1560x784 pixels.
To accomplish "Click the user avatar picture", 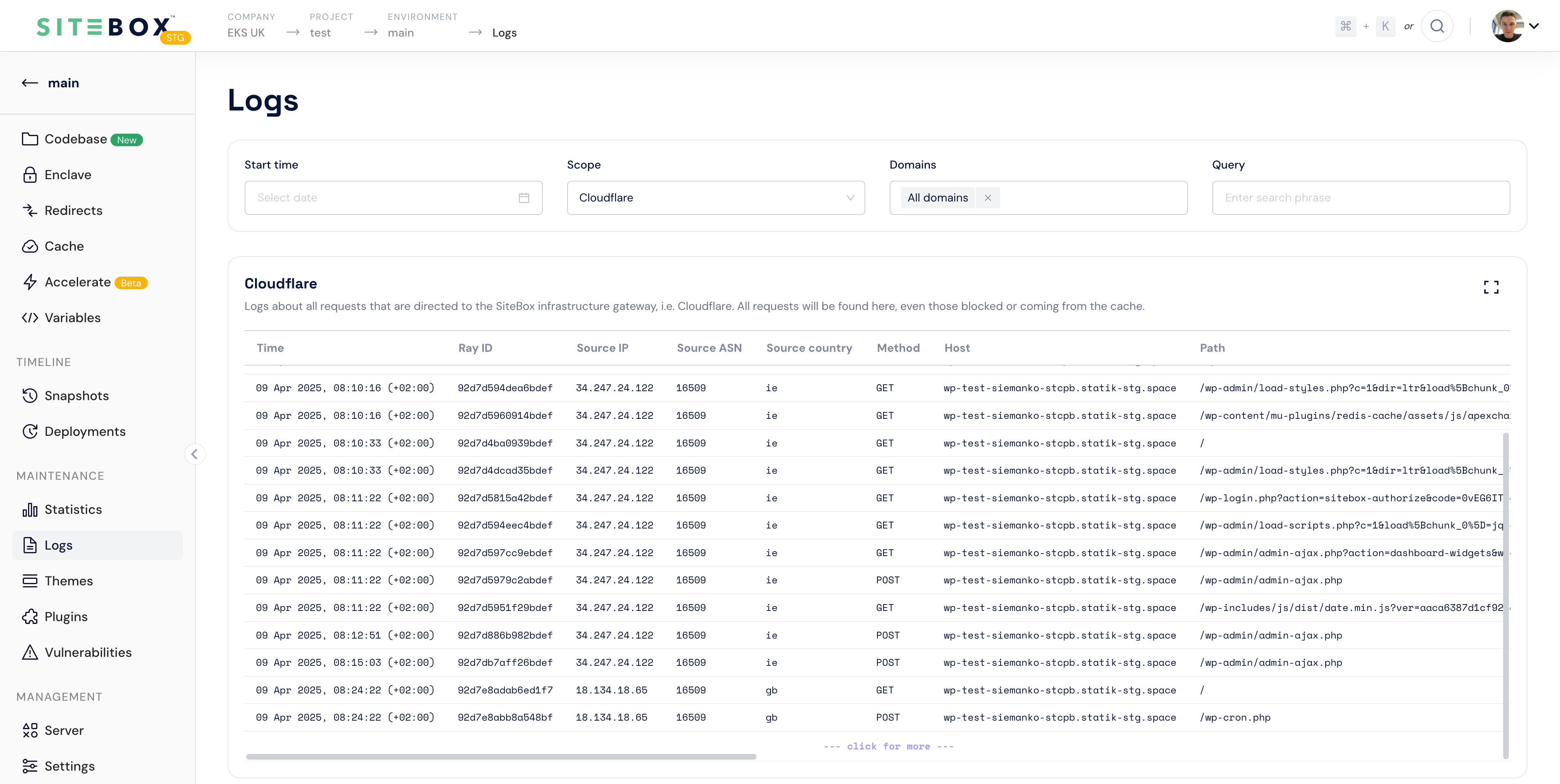I will point(1508,26).
